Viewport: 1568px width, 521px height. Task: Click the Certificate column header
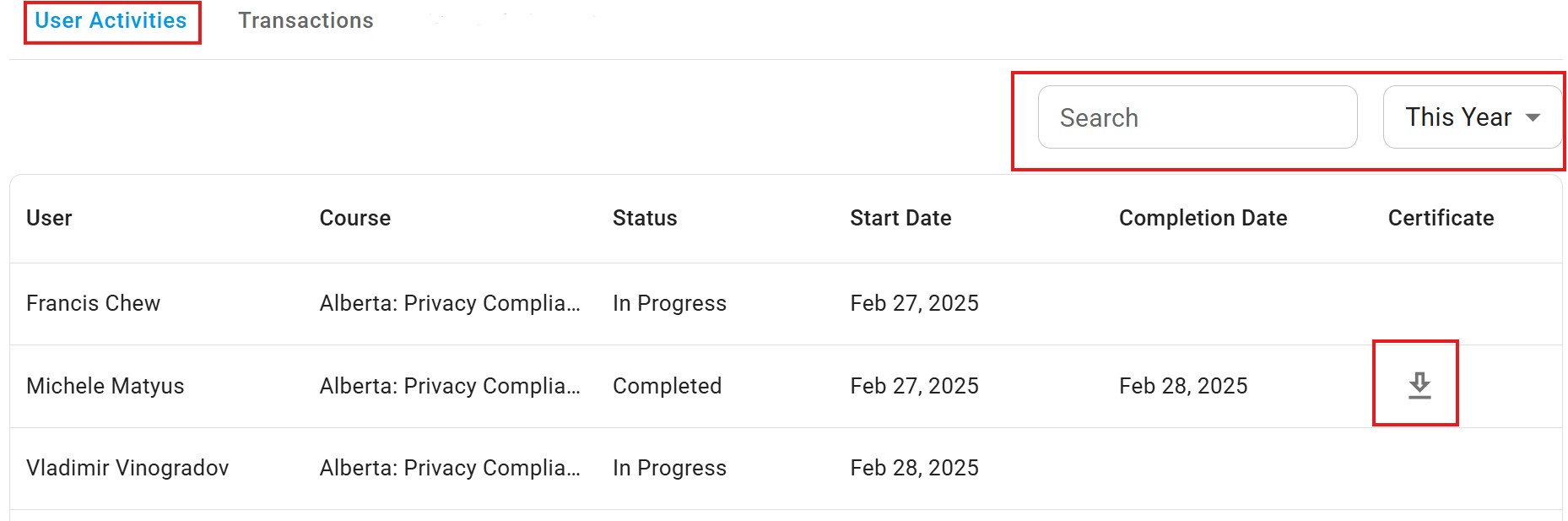pos(1441,218)
